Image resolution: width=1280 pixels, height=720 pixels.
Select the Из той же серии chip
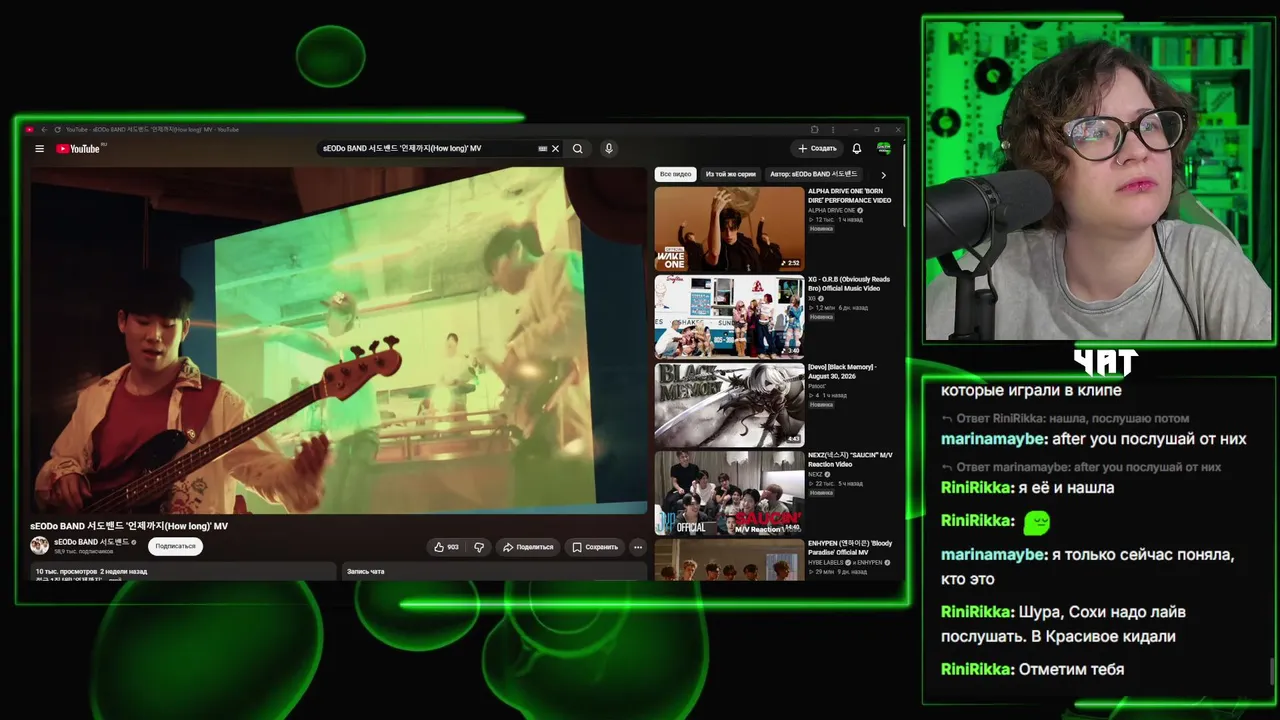[x=731, y=174]
